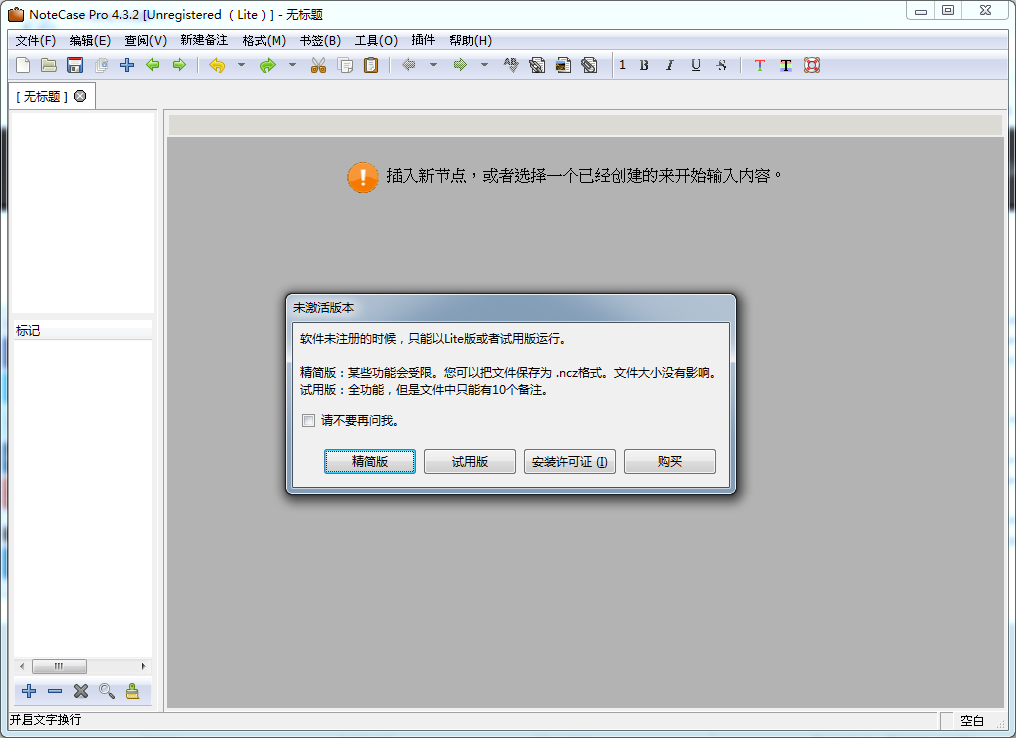
Task: Set text background color T icon
Action: tap(785, 65)
